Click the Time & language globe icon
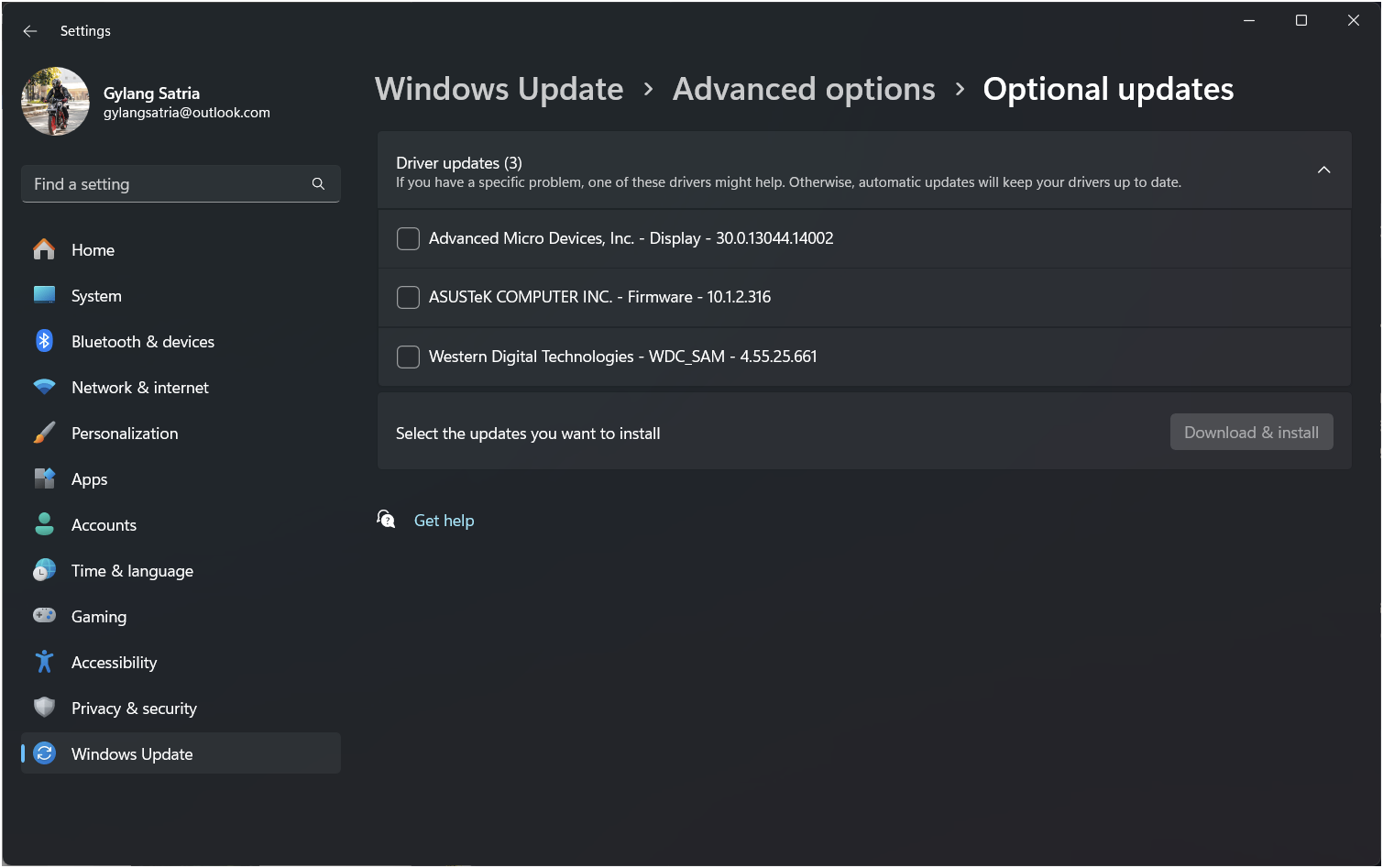Viewport: 1383px width, 868px height. 44,570
